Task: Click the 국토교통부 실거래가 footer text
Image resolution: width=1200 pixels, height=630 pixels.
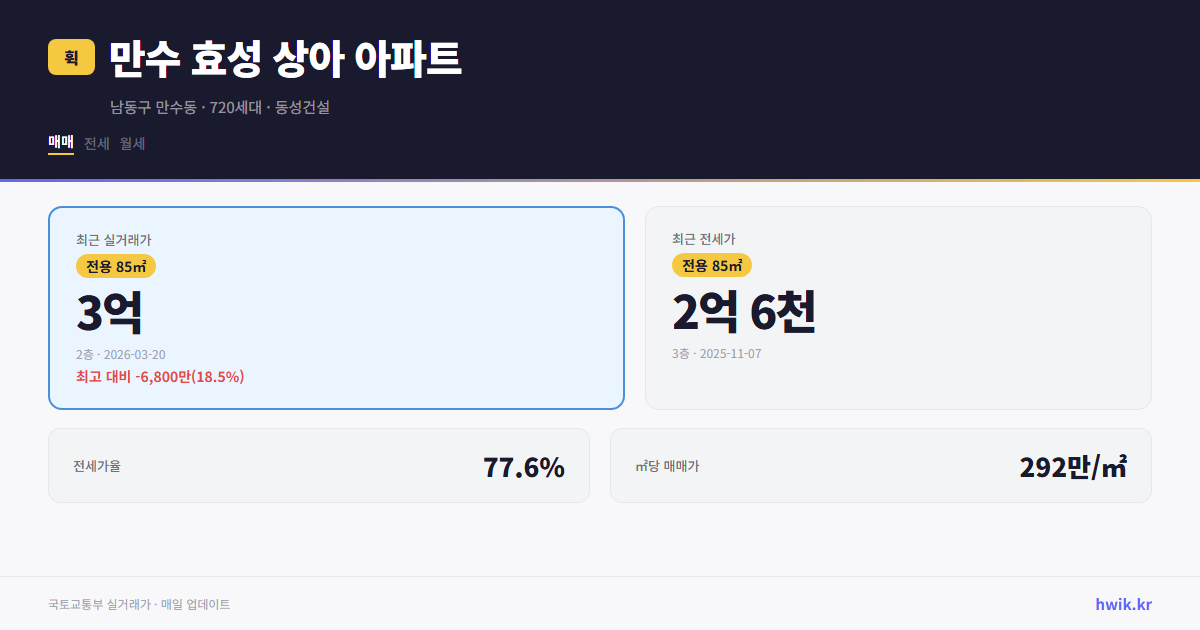Action: tap(138, 604)
